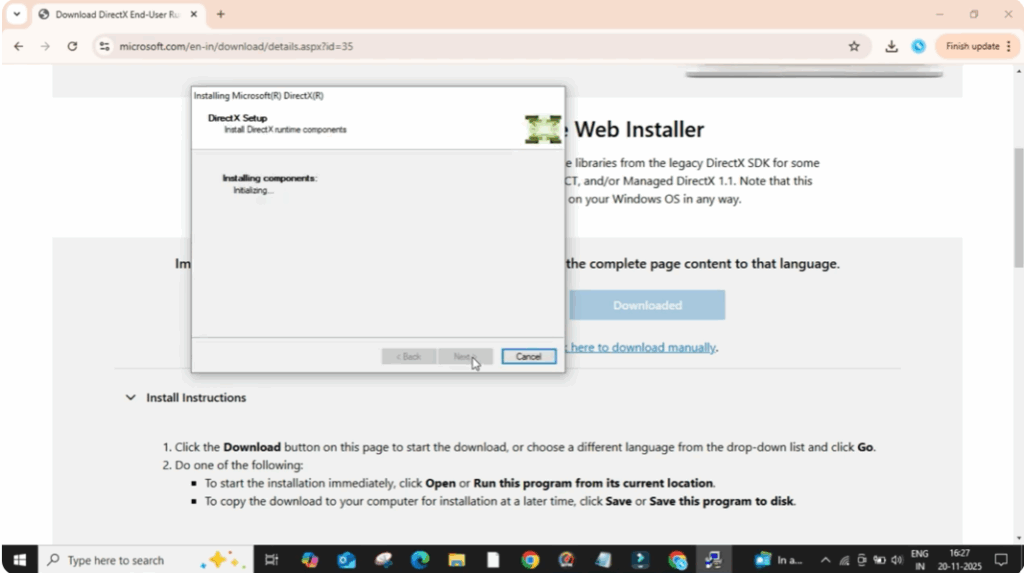The image size is (1024, 573).
Task: Click the disabled Next button in DirectX Setup
Action: [465, 357]
